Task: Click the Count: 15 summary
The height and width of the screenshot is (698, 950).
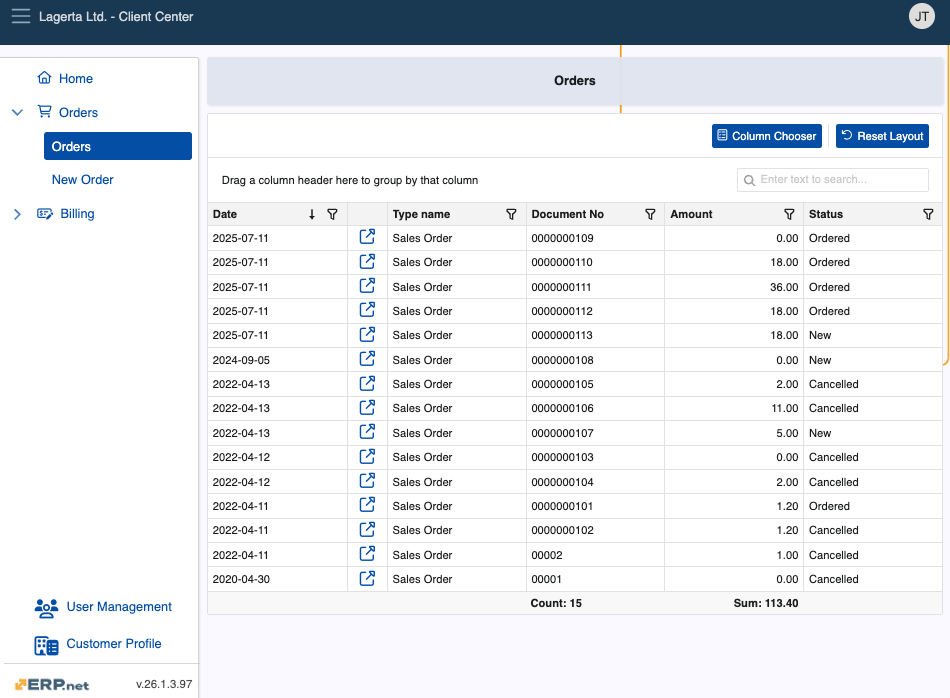Action: click(x=556, y=603)
